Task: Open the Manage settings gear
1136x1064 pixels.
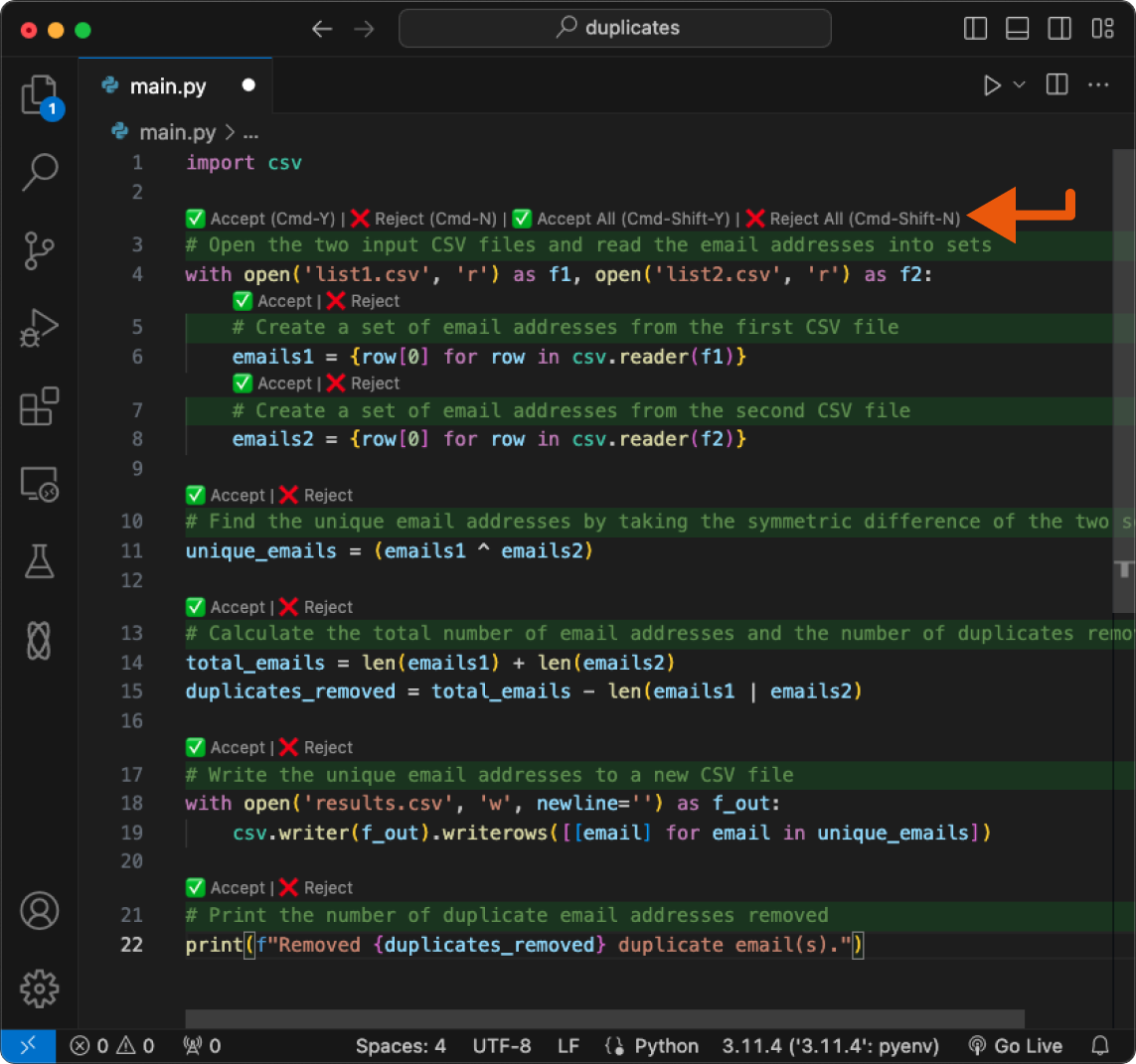Action: pos(40,988)
